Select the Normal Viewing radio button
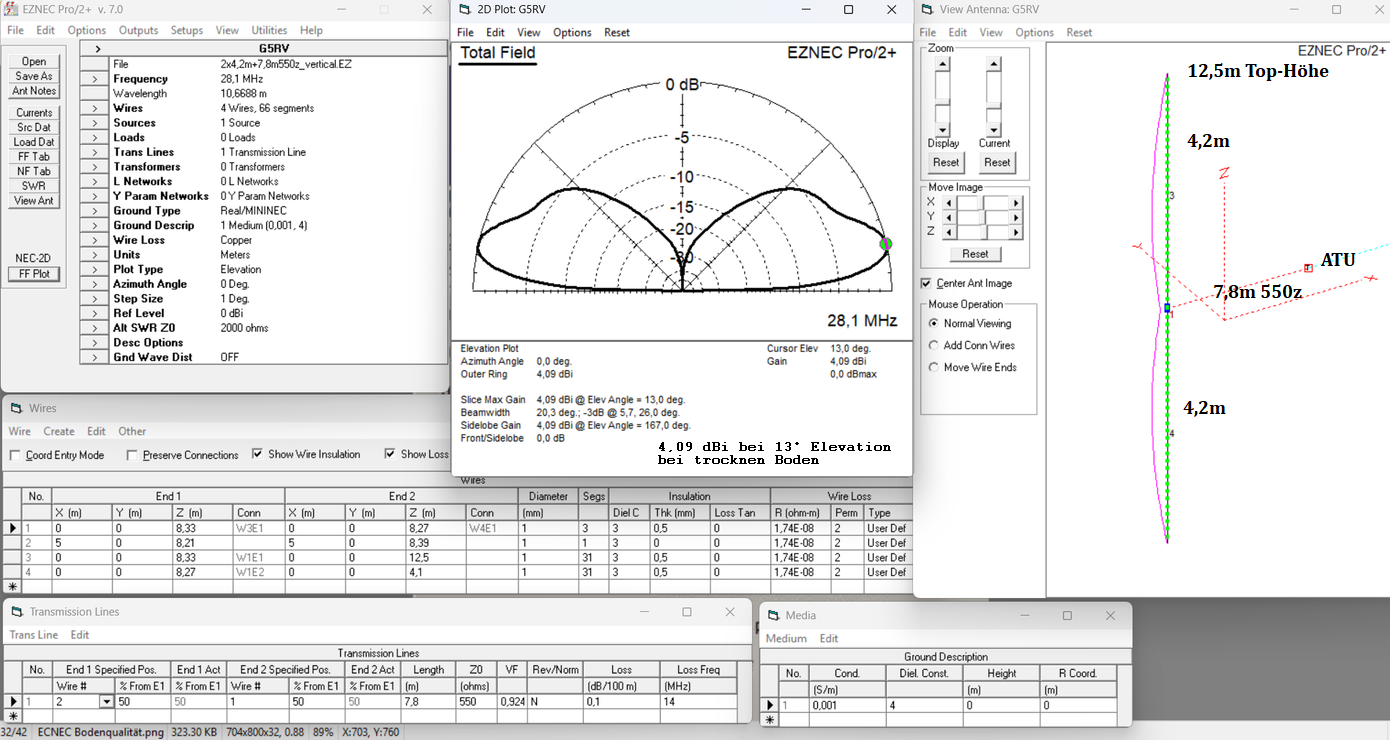Screen dimensions: 1390x740 [x=934, y=324]
